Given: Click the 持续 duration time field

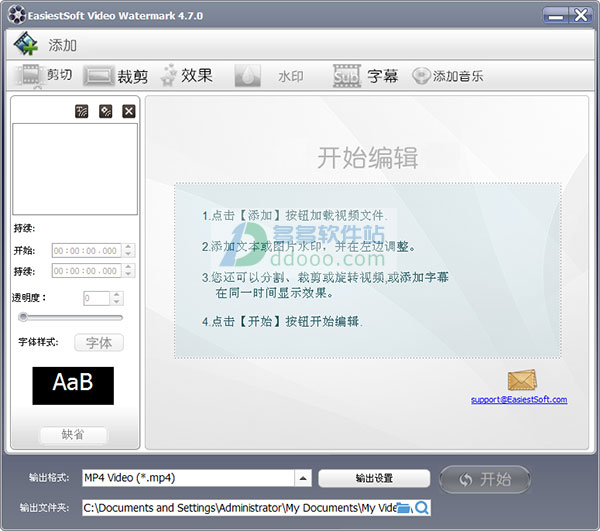Looking at the screenshot, I should (86, 271).
